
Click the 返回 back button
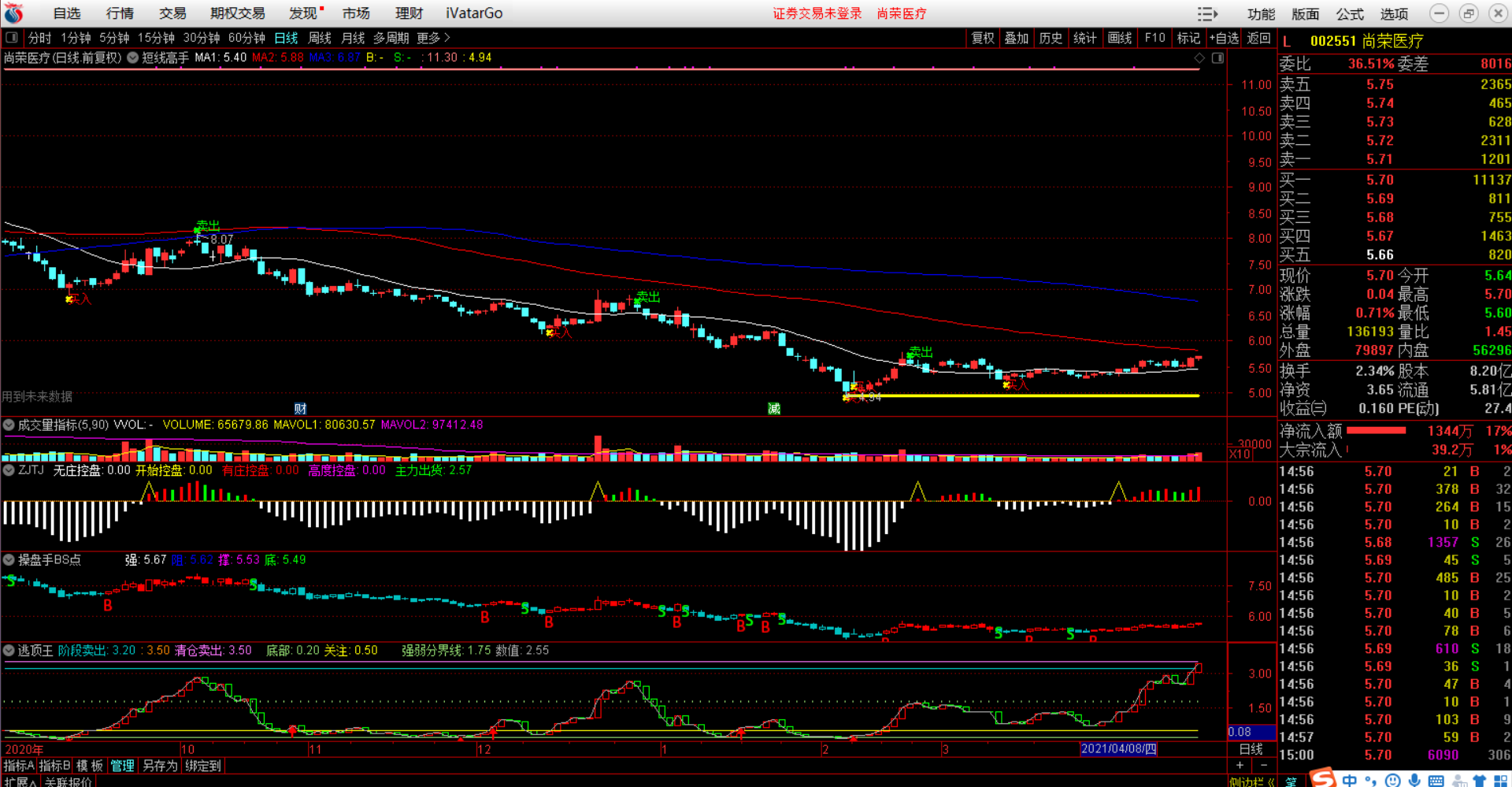[x=1258, y=38]
